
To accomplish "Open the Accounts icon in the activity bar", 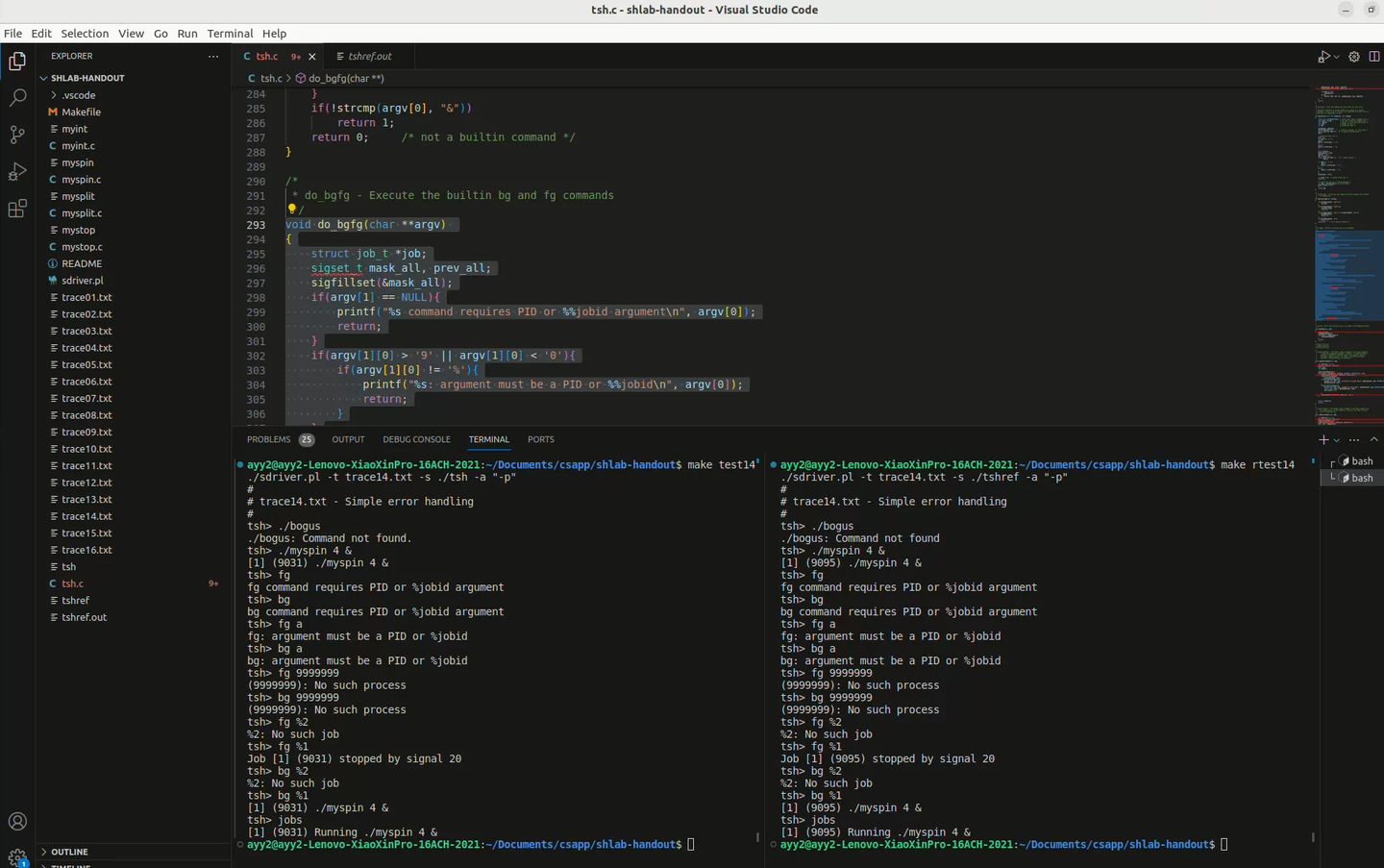I will pyautogui.click(x=16, y=821).
